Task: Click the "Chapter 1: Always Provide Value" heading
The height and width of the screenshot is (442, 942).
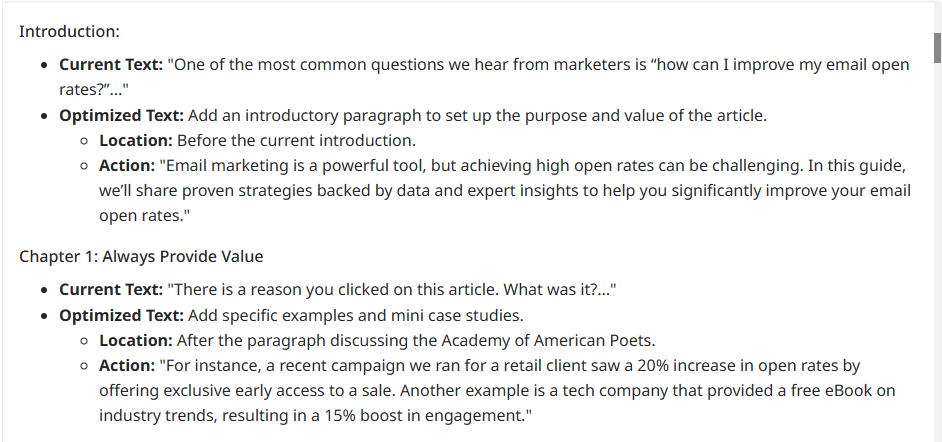Action: click(141, 257)
